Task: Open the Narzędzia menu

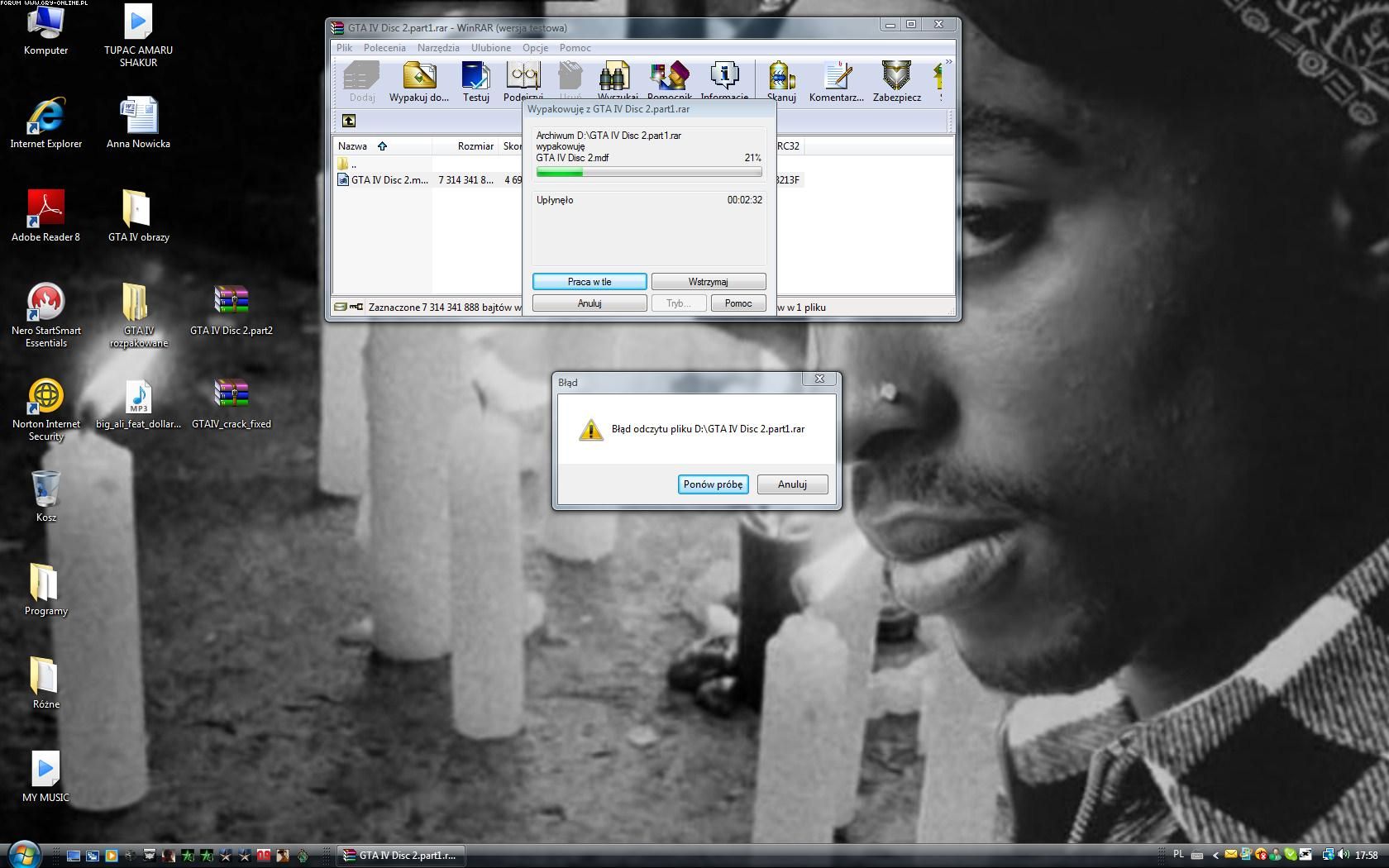Action: [438, 48]
